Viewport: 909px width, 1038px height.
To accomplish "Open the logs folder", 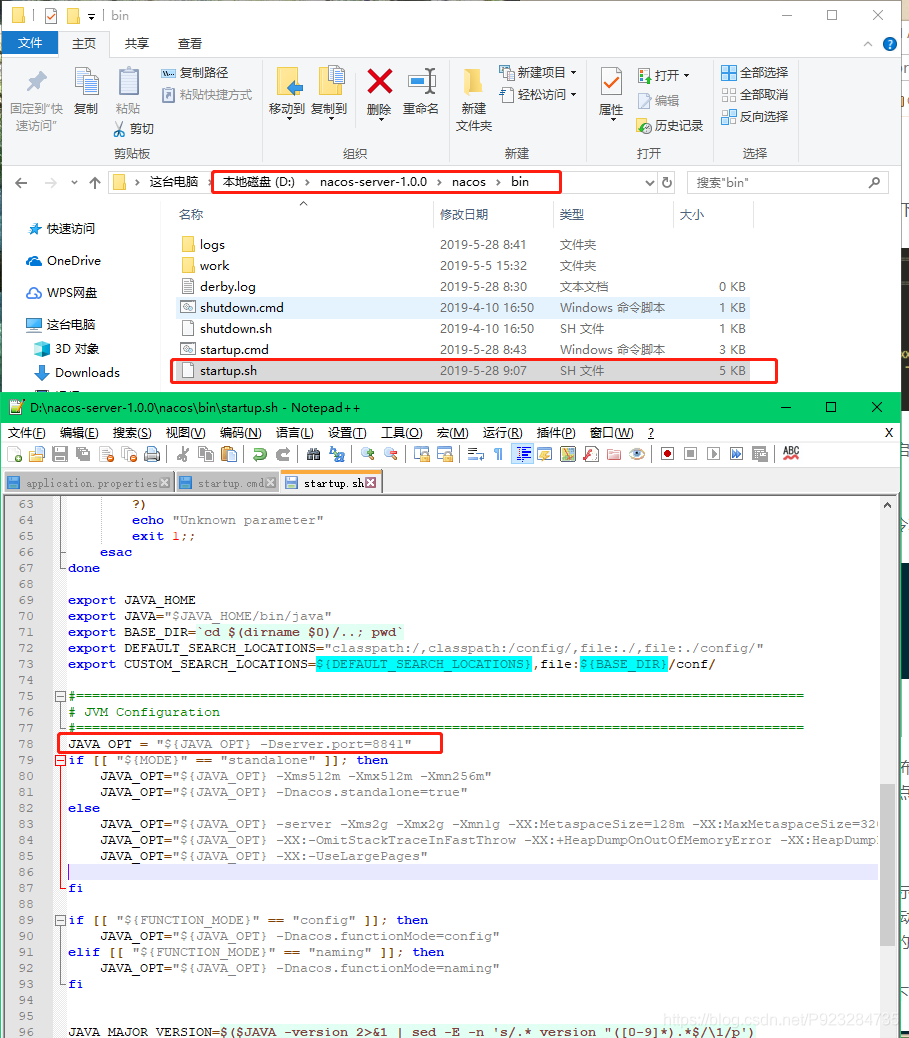I will tap(212, 245).
